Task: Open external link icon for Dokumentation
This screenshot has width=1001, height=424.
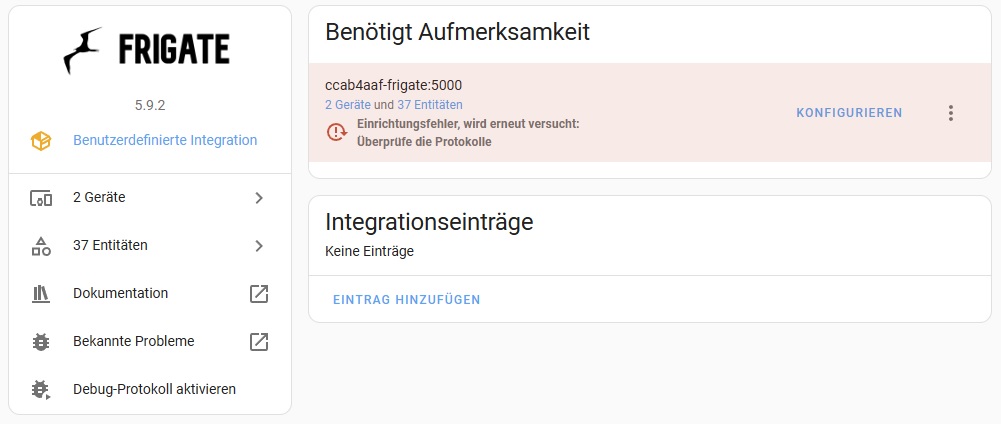Action: [x=259, y=294]
